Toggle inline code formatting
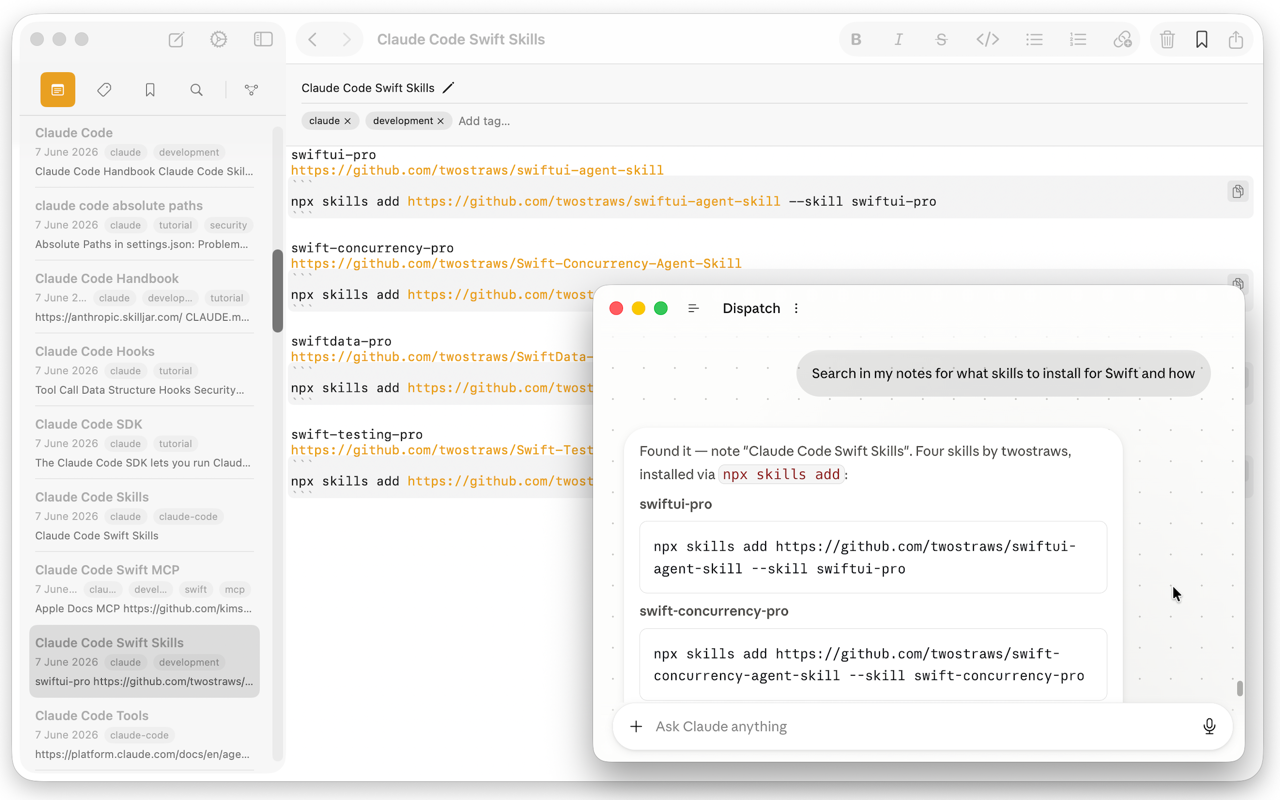1280x800 pixels. tap(987, 40)
